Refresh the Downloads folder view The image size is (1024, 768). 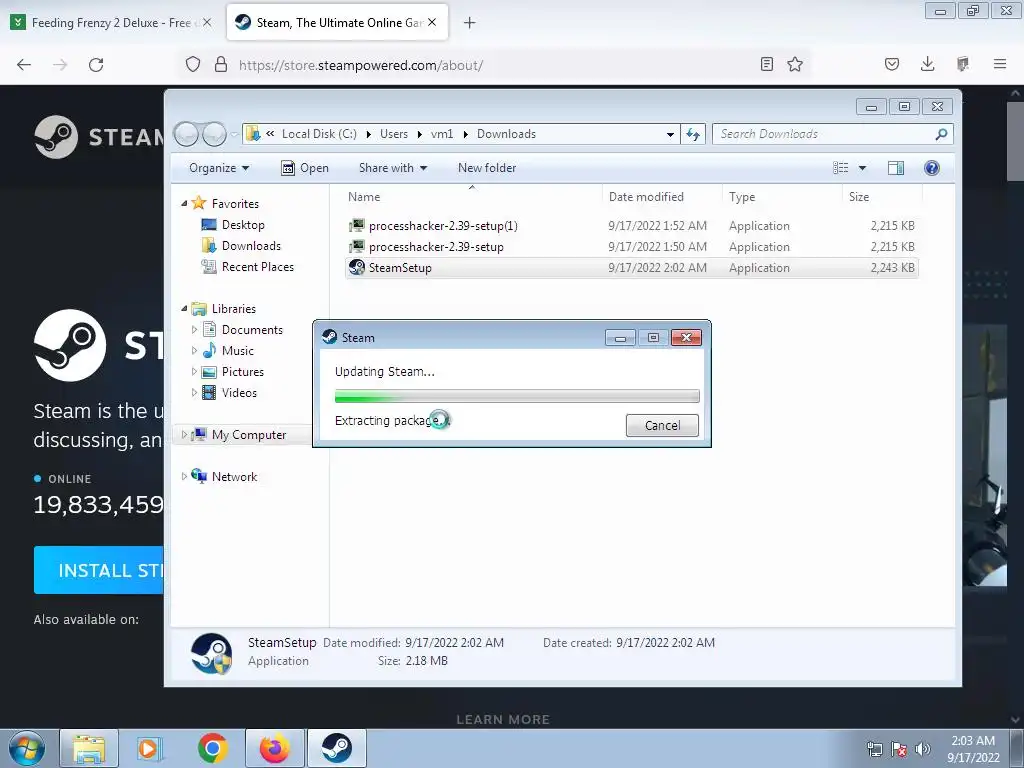point(693,134)
